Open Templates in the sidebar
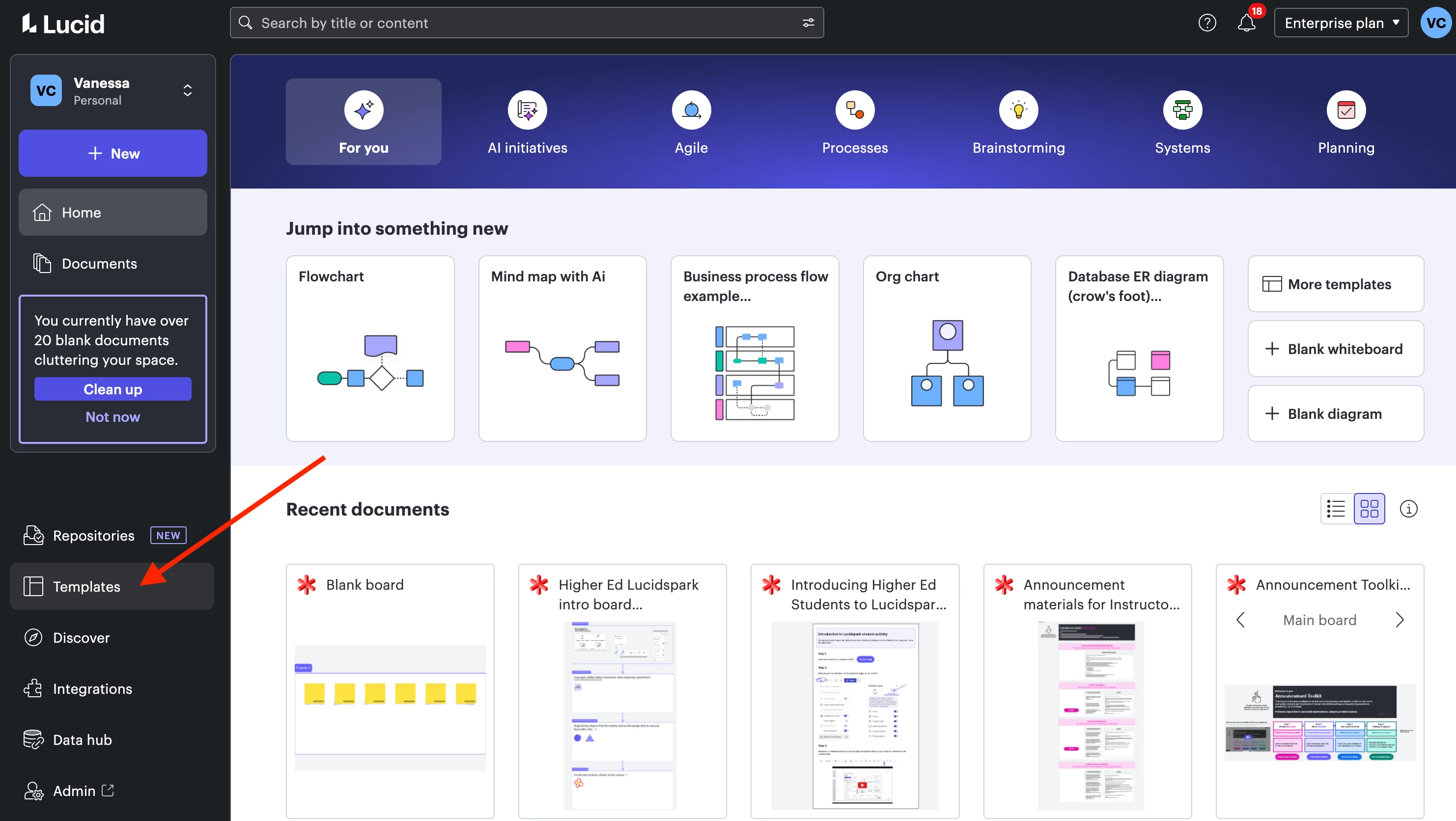The height and width of the screenshot is (821, 1456). (x=86, y=586)
